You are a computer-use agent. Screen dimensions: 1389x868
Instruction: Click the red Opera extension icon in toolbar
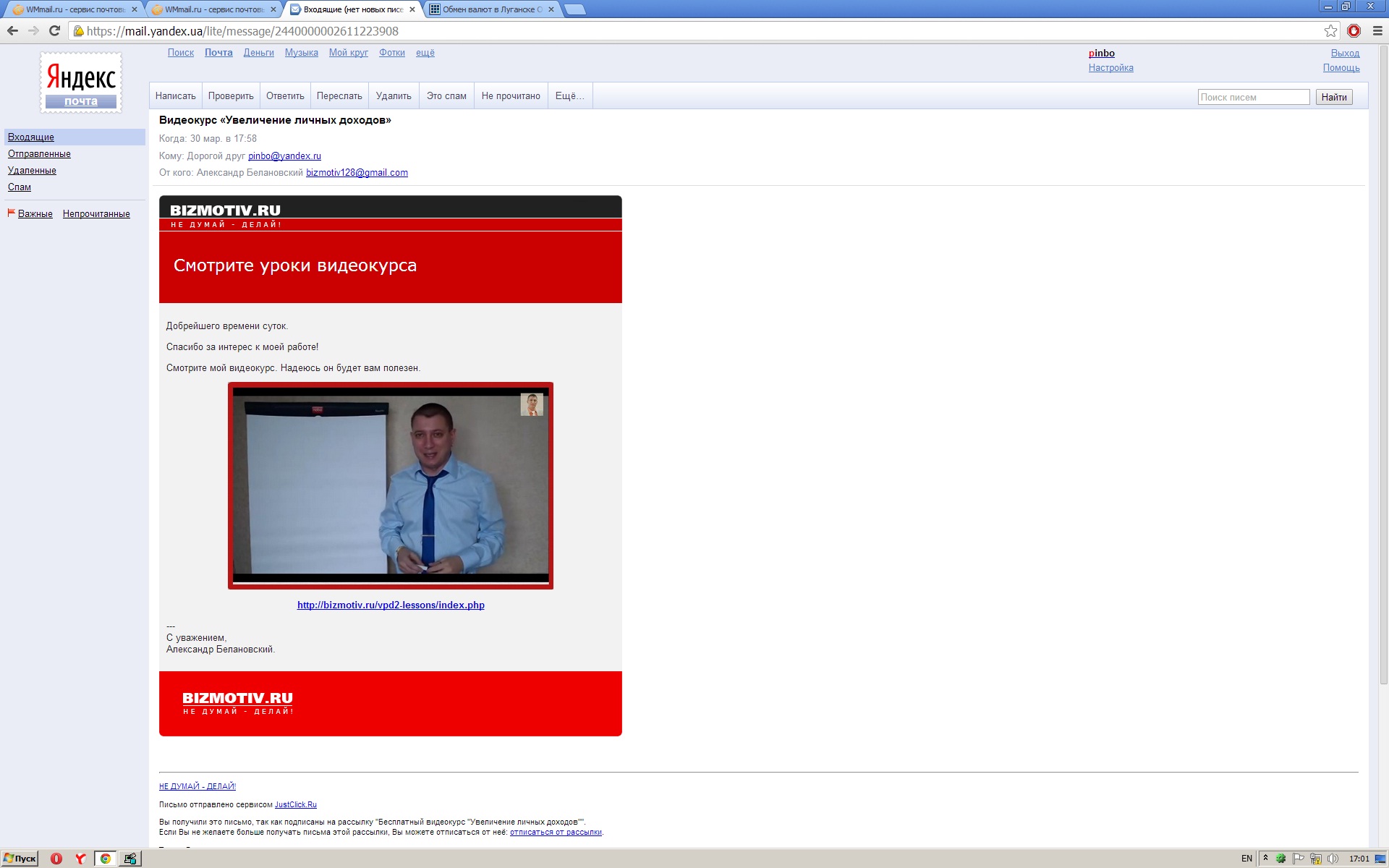pos(1354,30)
